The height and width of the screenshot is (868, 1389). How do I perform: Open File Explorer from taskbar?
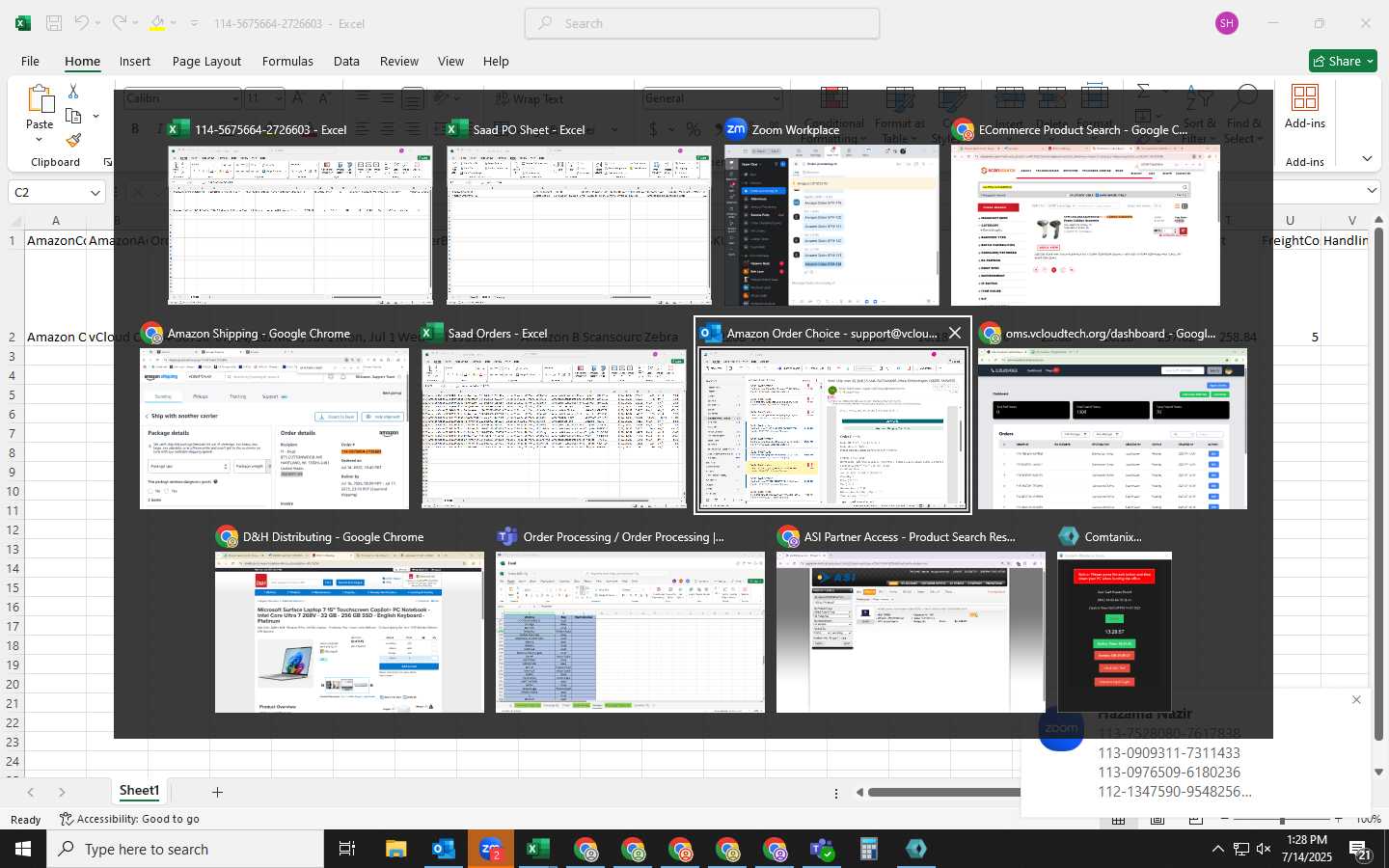(x=395, y=849)
